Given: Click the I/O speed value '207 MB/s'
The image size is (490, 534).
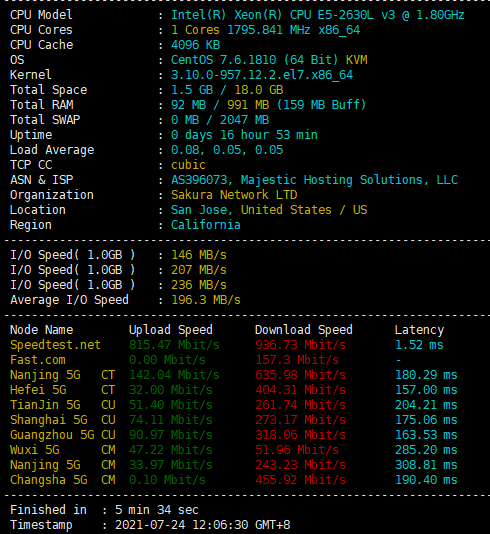Looking at the screenshot, I should point(199,270).
